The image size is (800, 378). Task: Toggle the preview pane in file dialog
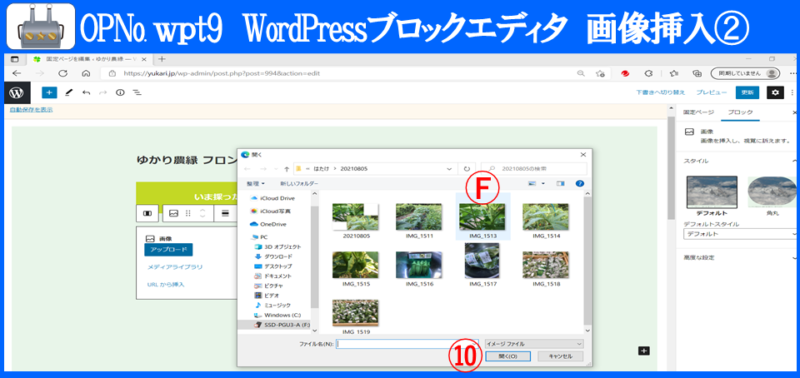pyautogui.click(x=561, y=183)
